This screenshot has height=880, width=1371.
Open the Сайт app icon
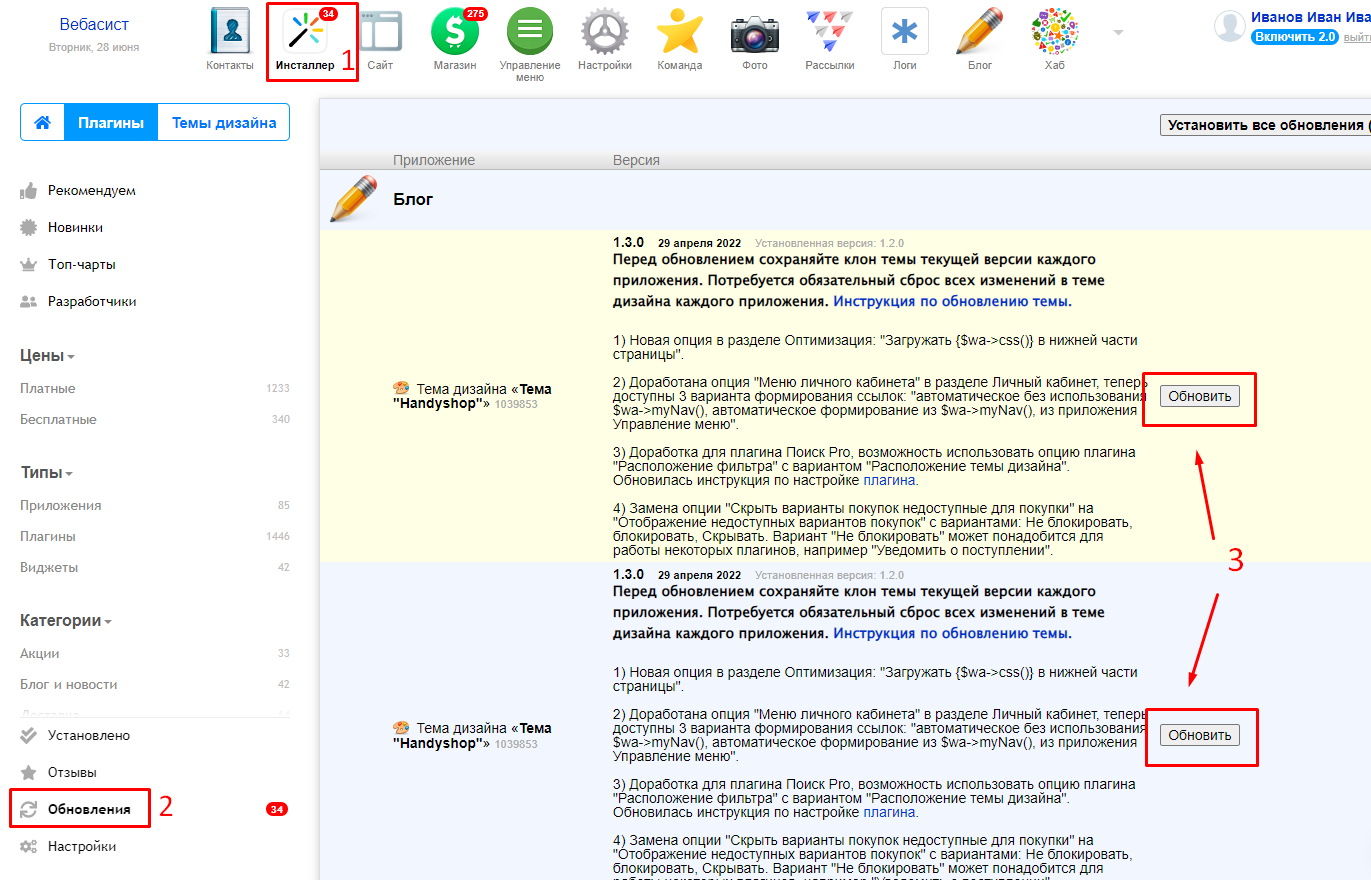coord(380,32)
